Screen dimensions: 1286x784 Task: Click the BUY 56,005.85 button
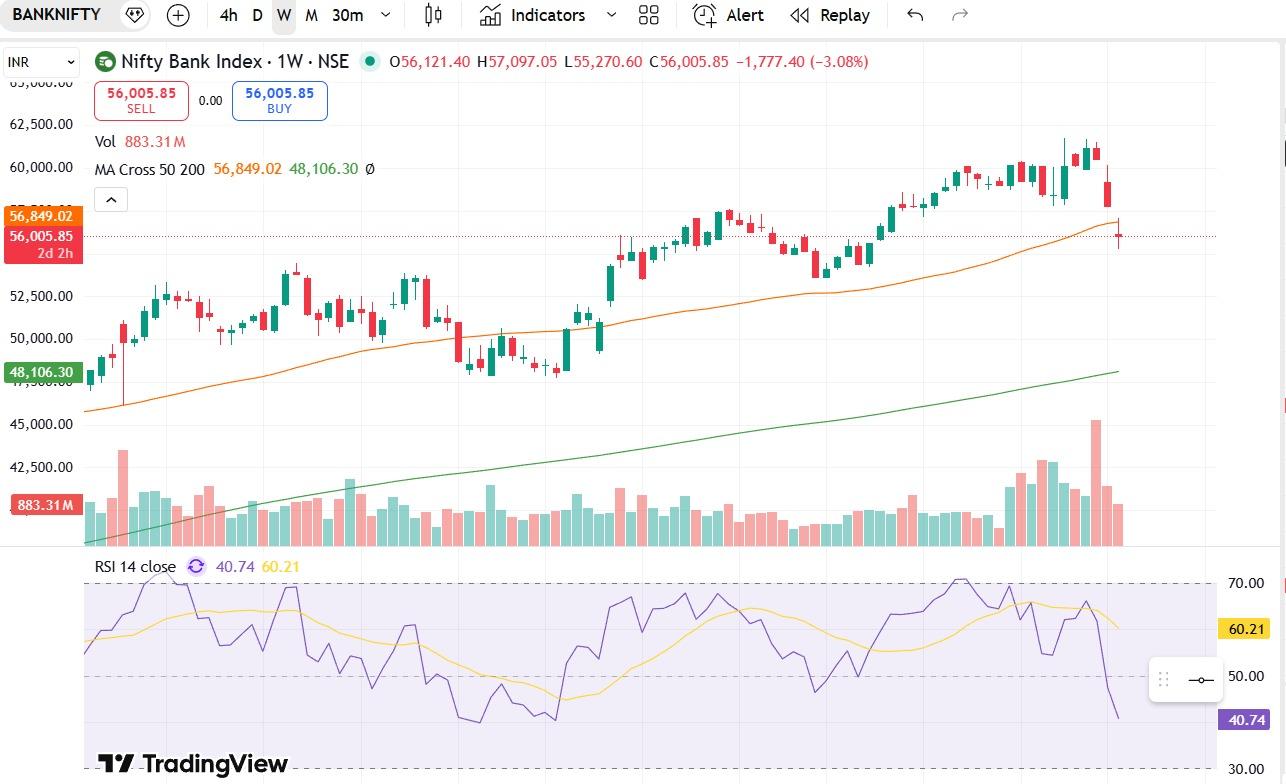279,100
